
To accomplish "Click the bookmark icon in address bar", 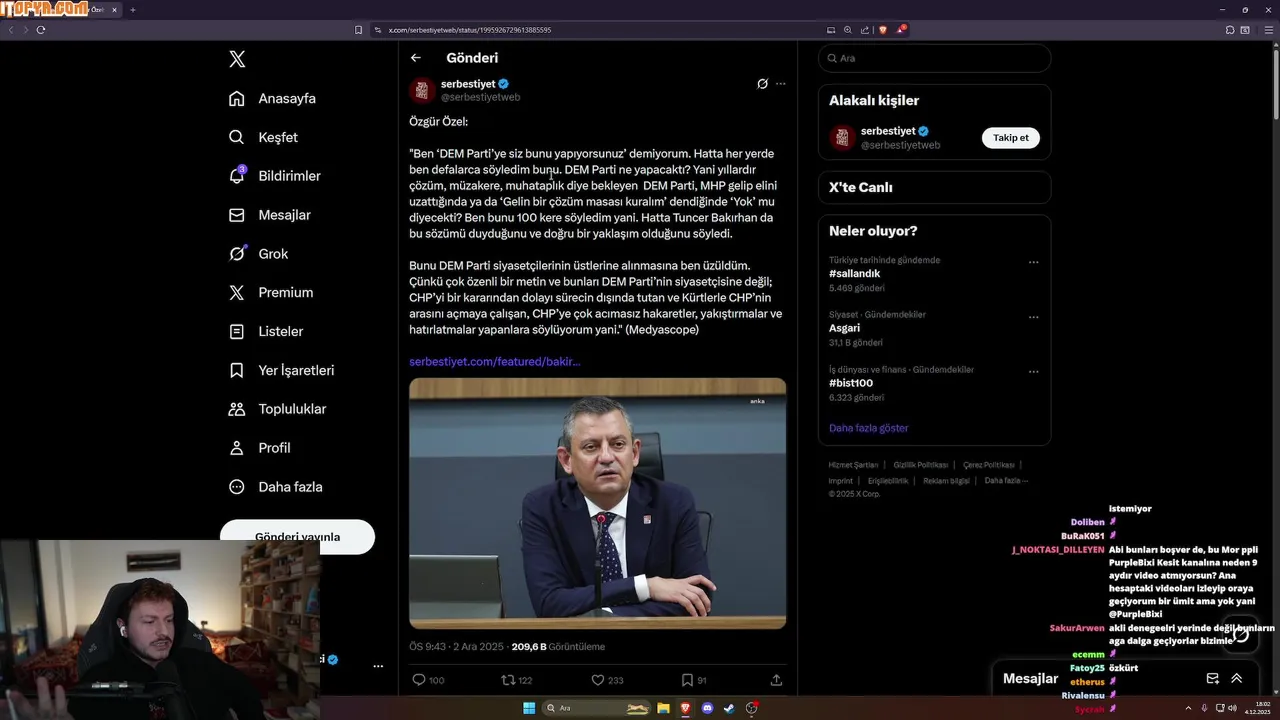I will (359, 30).
